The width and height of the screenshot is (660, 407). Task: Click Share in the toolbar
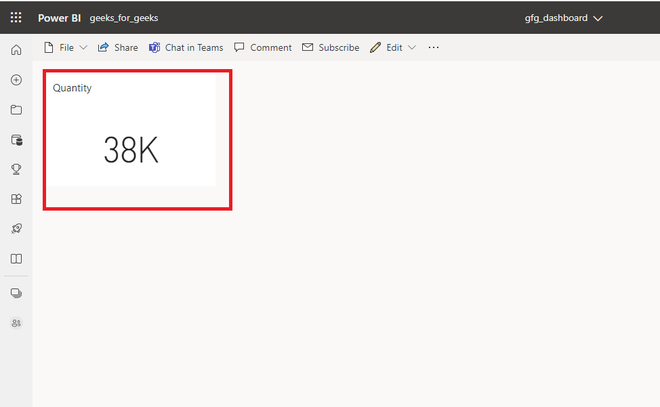pyautogui.click(x=118, y=48)
